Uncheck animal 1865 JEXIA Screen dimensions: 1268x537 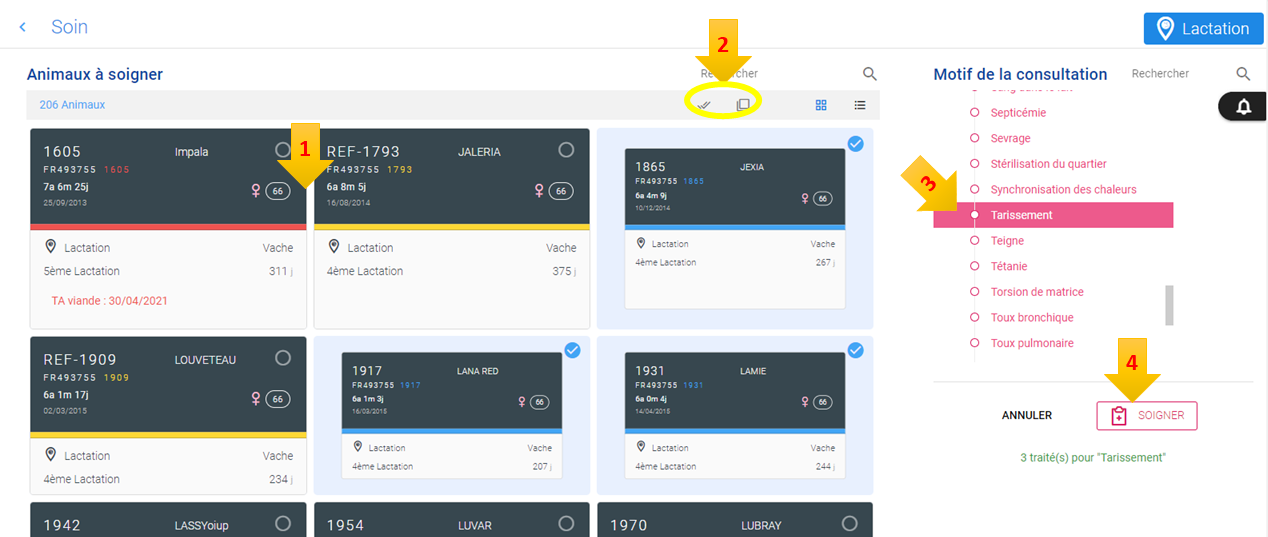point(855,144)
